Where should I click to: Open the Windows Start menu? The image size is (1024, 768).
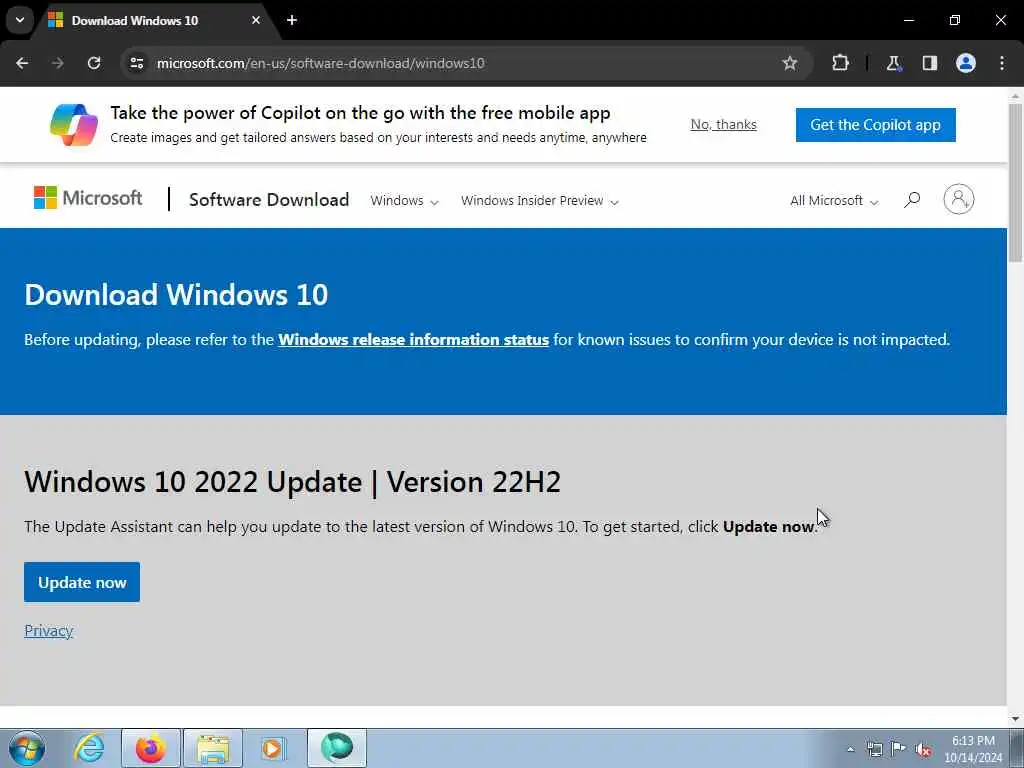[27, 748]
